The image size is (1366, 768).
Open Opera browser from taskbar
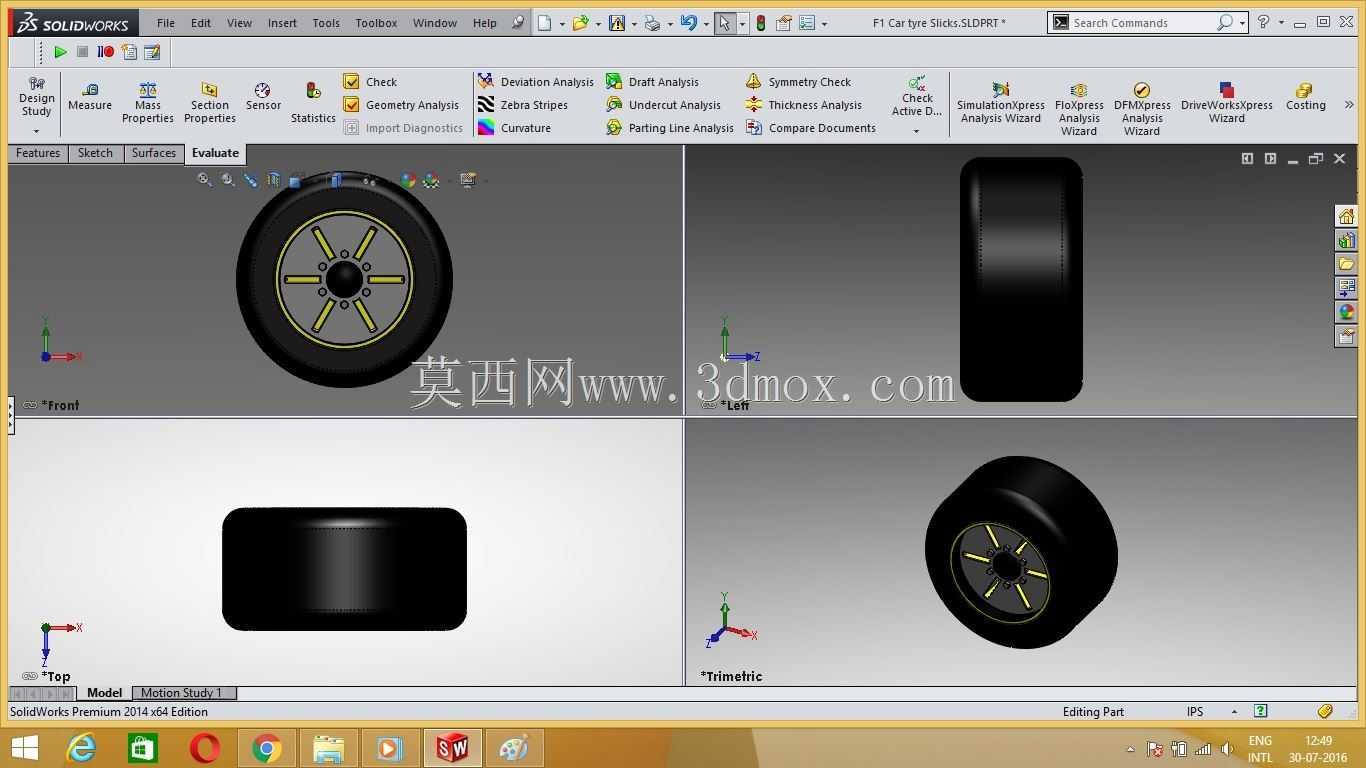[205, 748]
